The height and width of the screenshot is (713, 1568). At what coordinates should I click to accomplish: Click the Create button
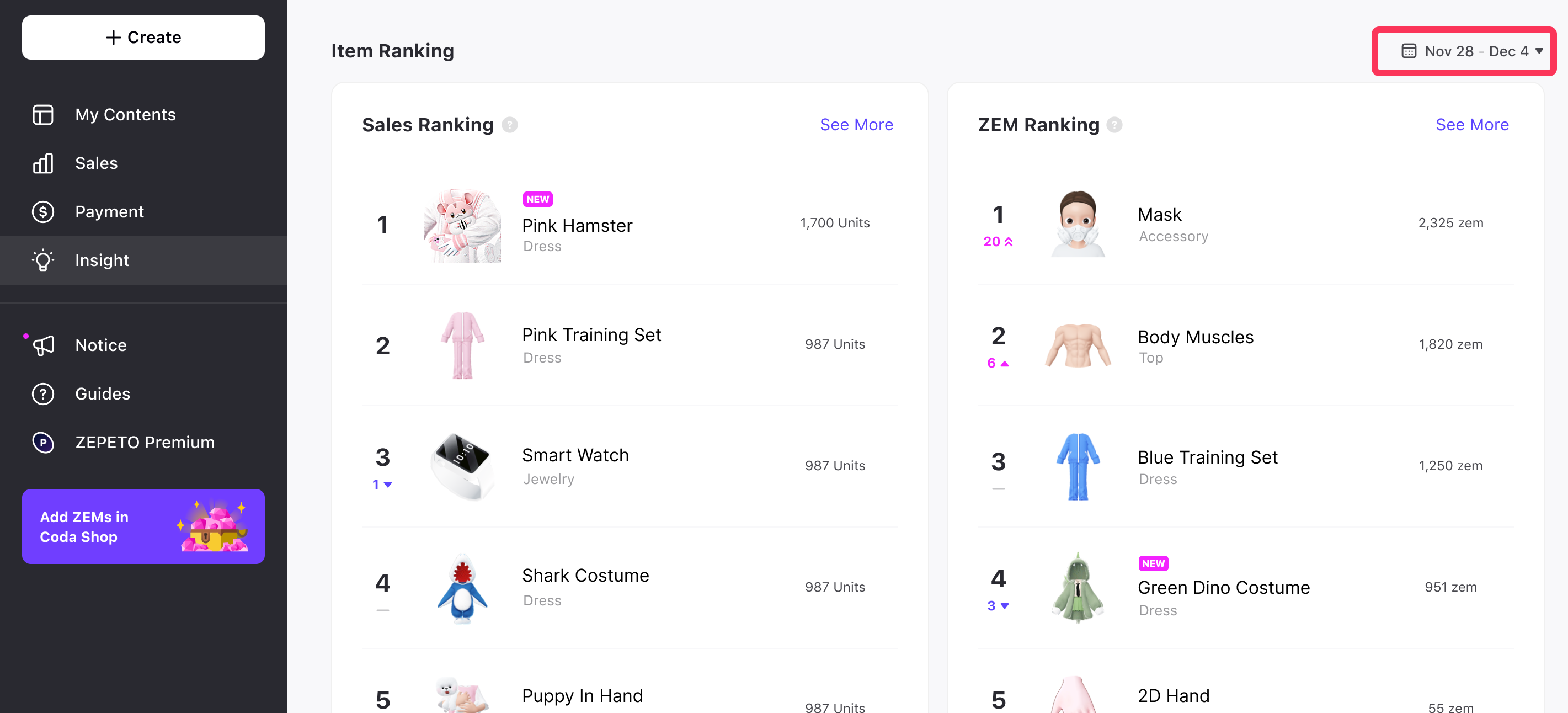[143, 37]
